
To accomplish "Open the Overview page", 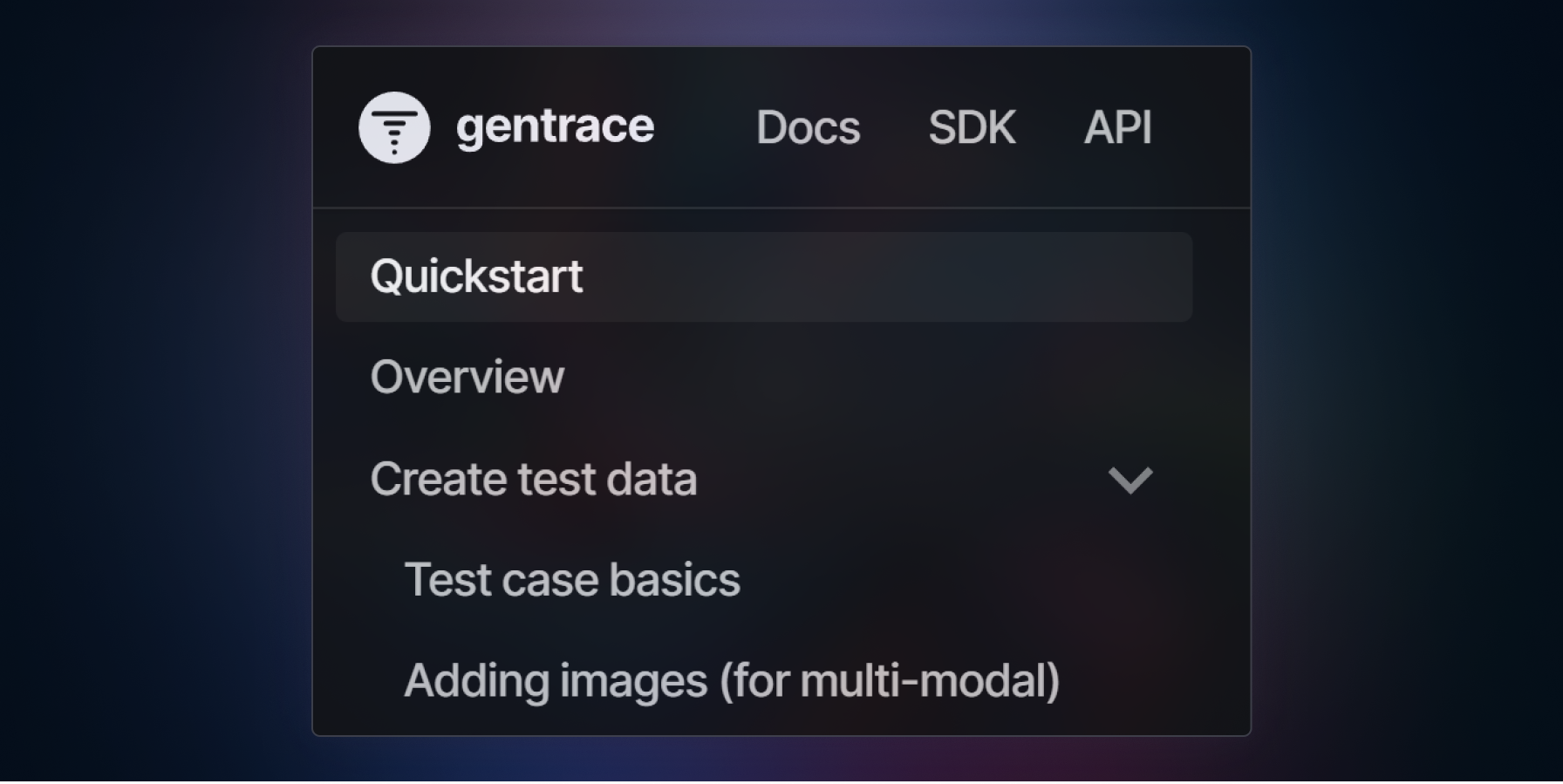I will 468,377.
